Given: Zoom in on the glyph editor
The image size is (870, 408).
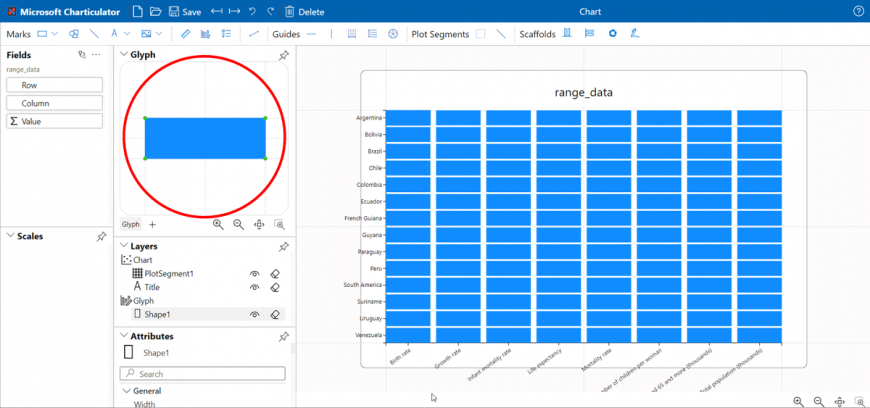Looking at the screenshot, I should tap(218, 224).
